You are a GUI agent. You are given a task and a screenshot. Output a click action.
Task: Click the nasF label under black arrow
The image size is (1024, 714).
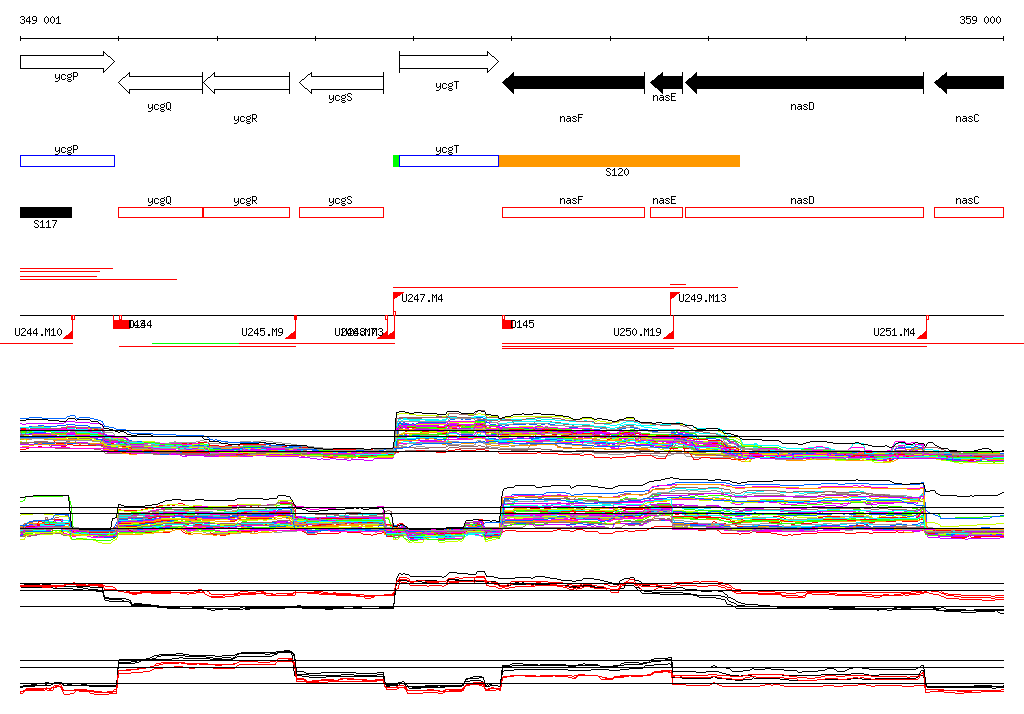coord(571,118)
